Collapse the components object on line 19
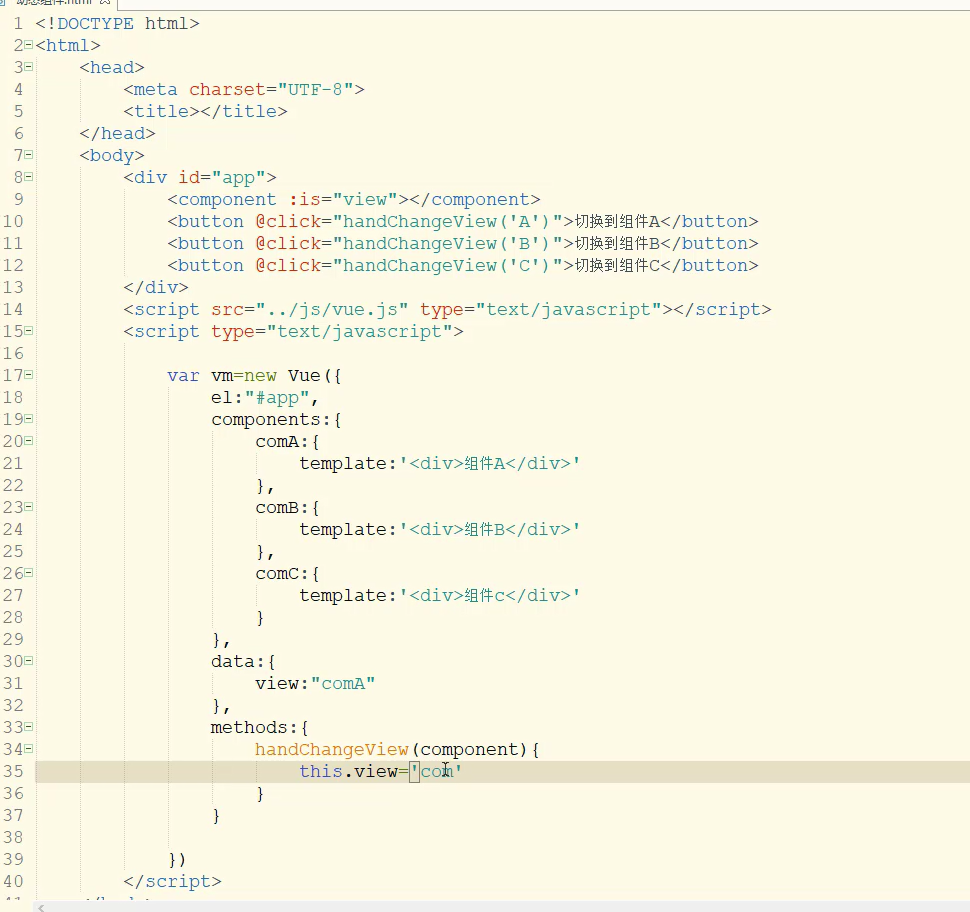Image resolution: width=970 pixels, height=912 pixels. pyautogui.click(x=28, y=419)
